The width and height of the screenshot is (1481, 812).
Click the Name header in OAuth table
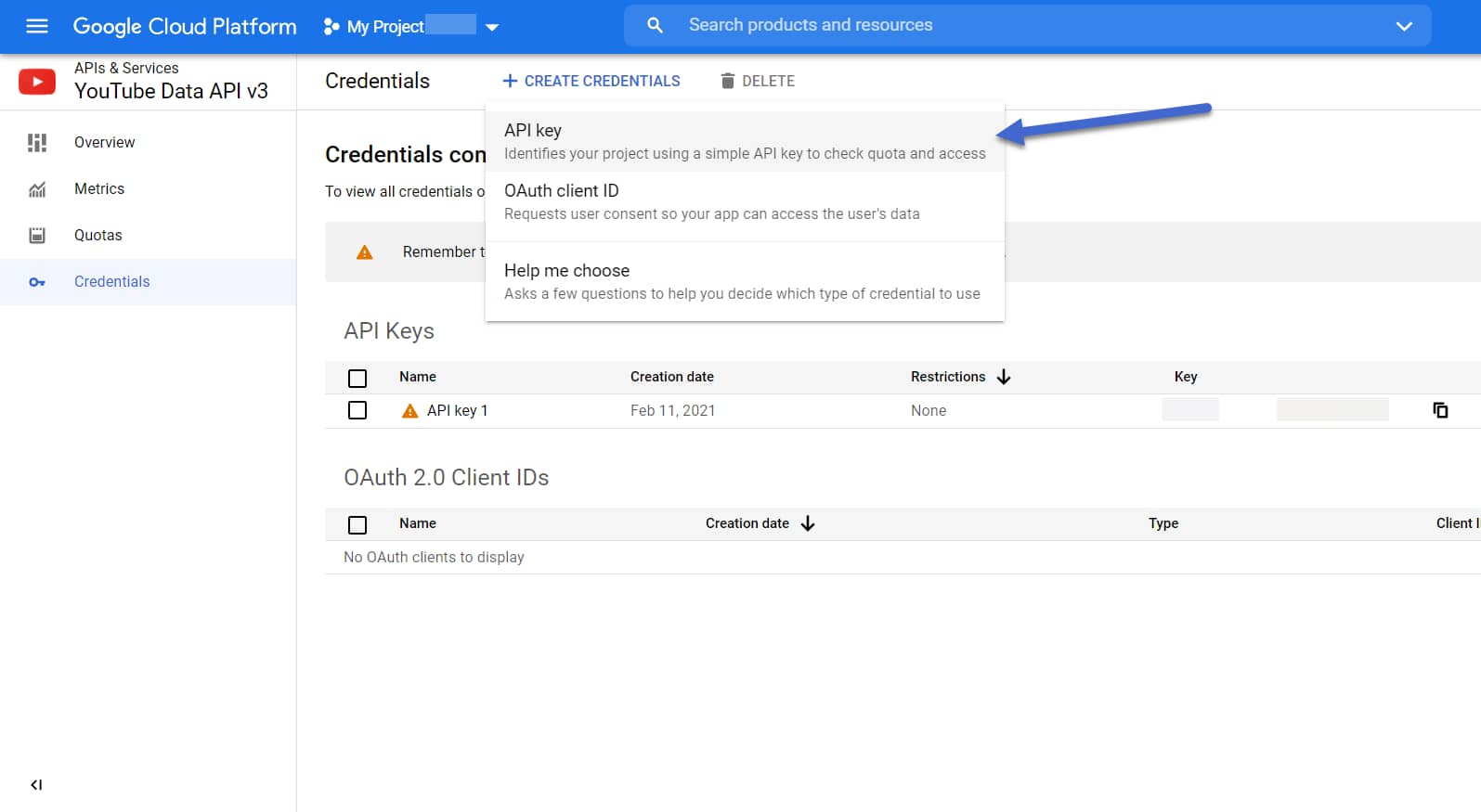click(x=418, y=523)
